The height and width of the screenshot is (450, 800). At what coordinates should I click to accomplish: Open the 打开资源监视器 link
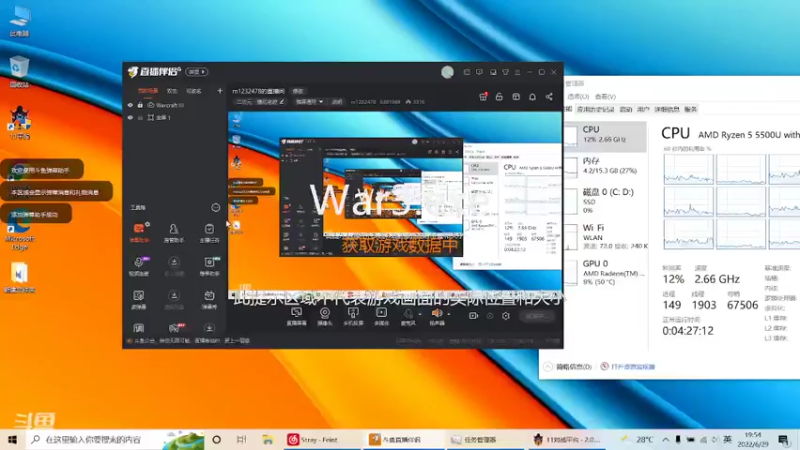point(628,367)
